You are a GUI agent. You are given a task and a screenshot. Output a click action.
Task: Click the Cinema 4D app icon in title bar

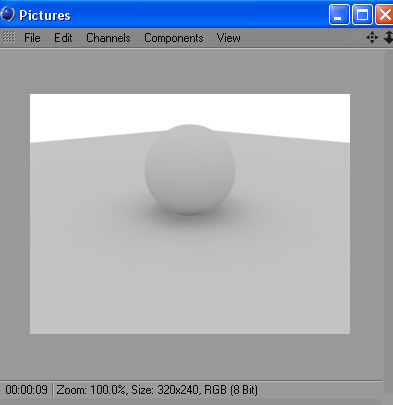click(8, 14)
